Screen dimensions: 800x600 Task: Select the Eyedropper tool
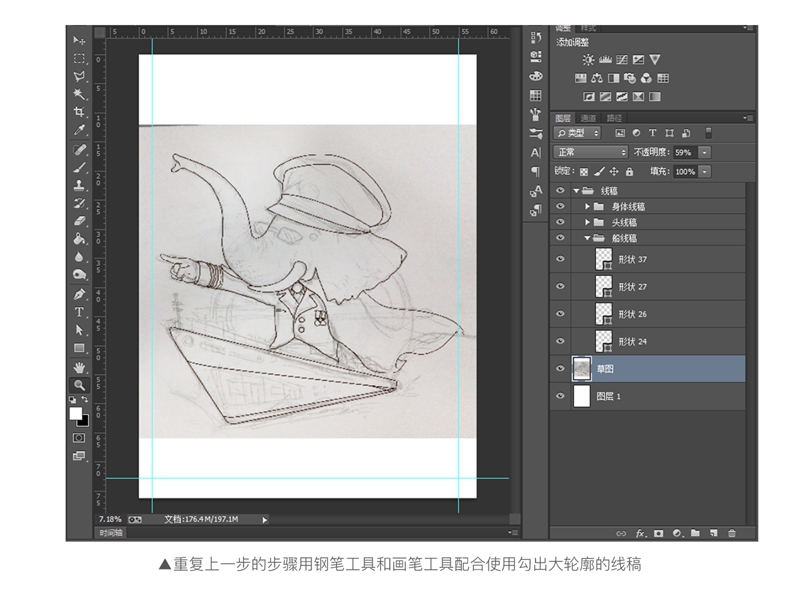(79, 130)
